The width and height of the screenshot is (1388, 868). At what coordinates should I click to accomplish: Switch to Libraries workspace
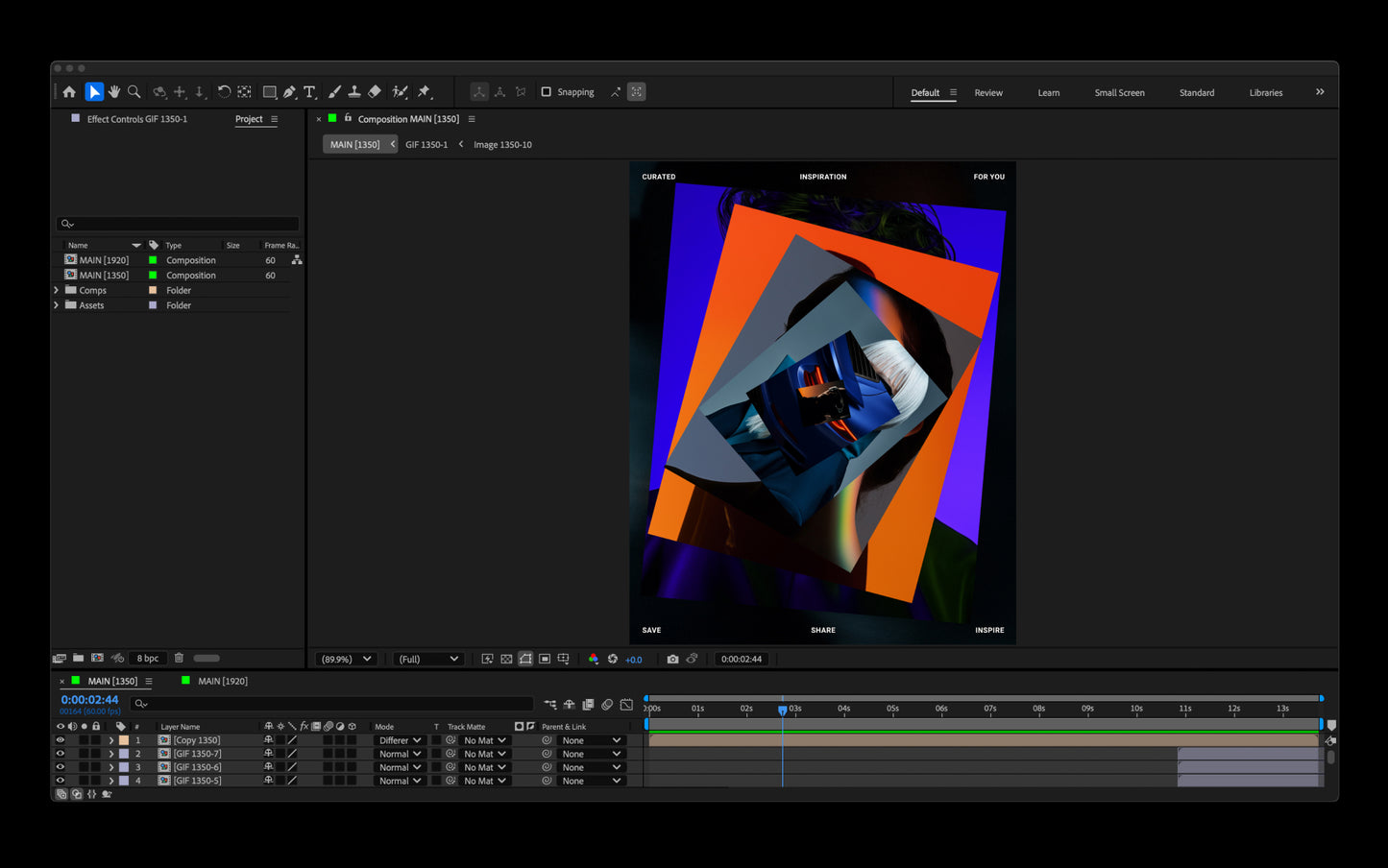1266,93
